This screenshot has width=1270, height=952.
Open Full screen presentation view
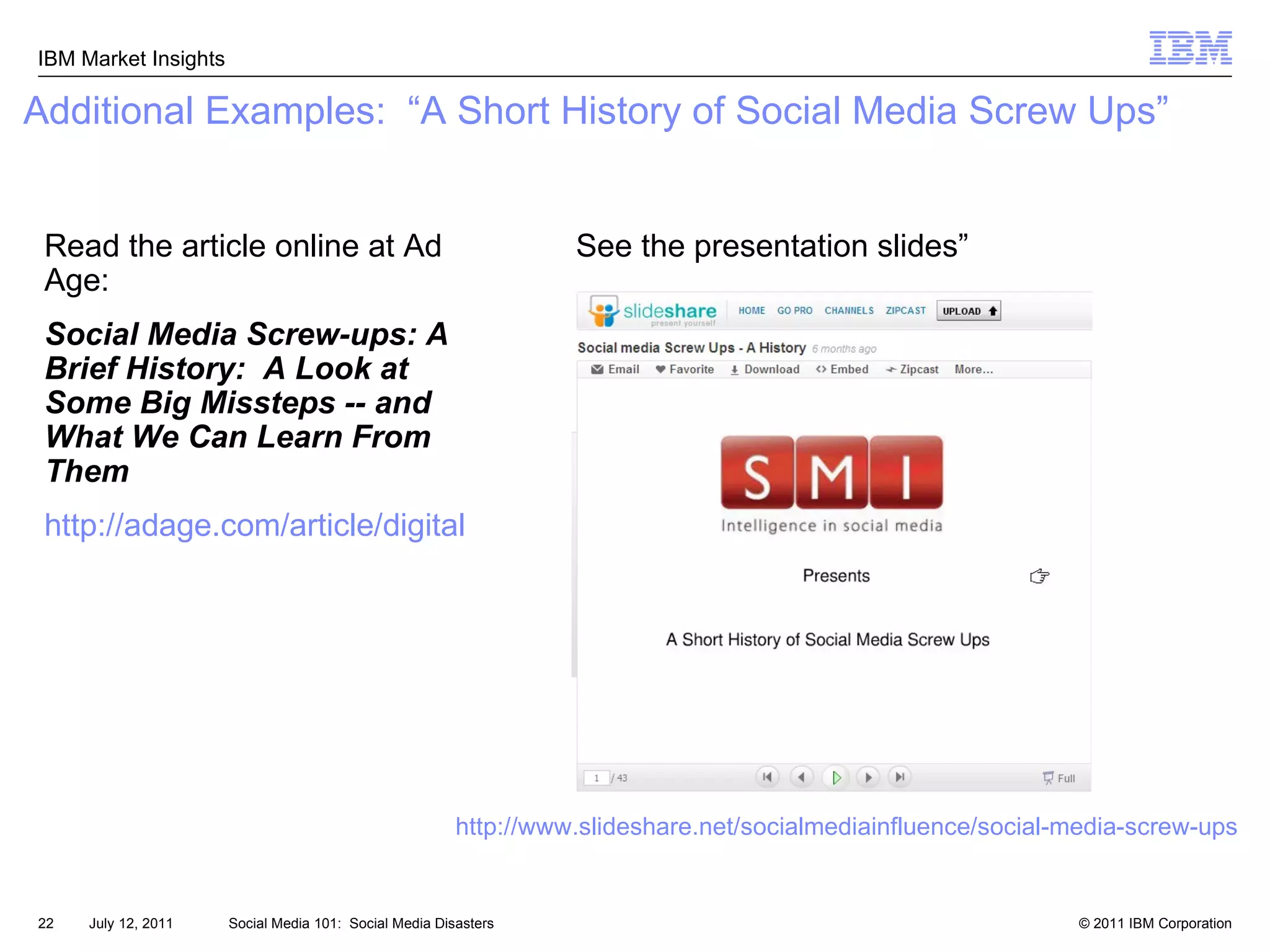click(1059, 778)
